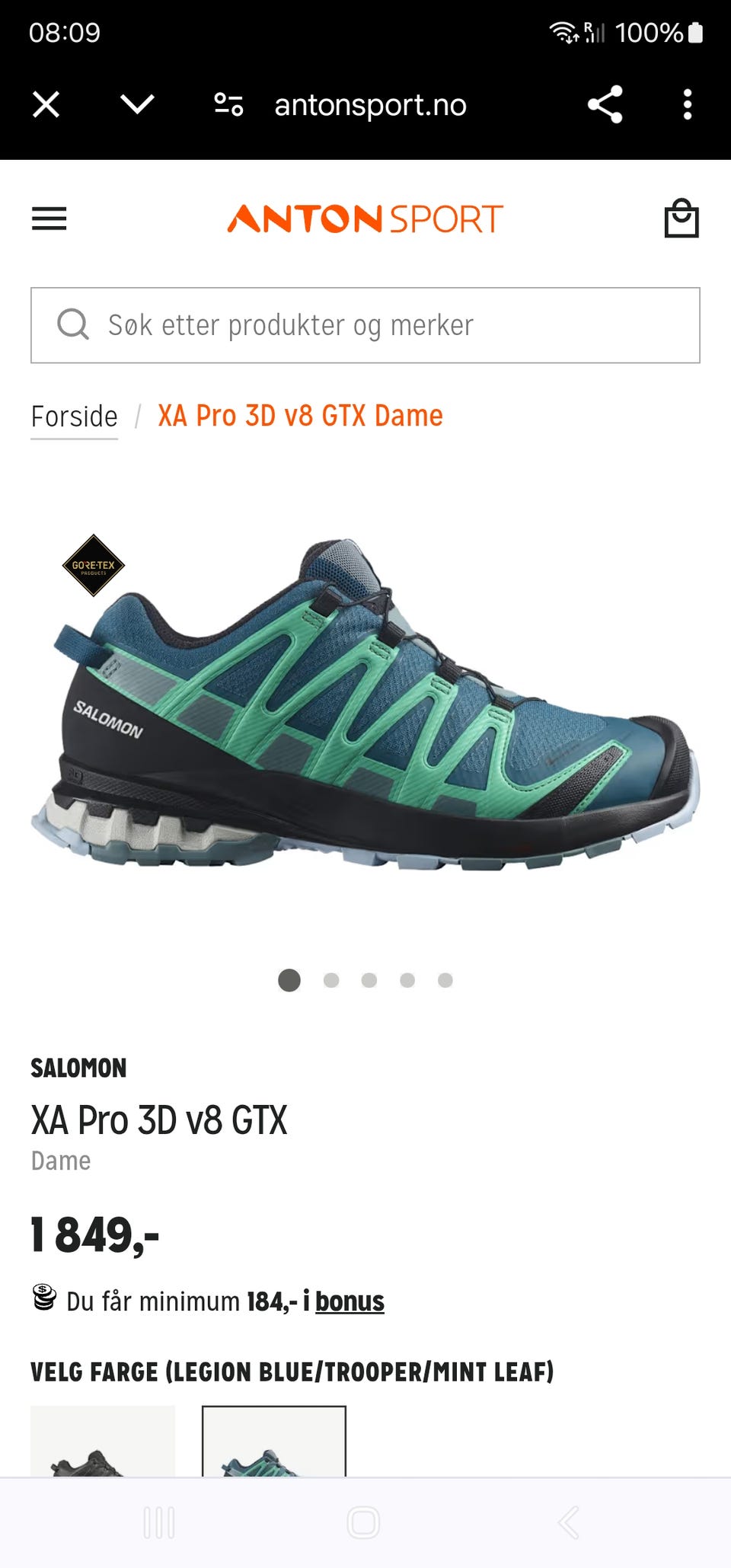The width and height of the screenshot is (731, 1568).
Task: Choose the Legion Blue color thumbnail
Action: (274, 1441)
